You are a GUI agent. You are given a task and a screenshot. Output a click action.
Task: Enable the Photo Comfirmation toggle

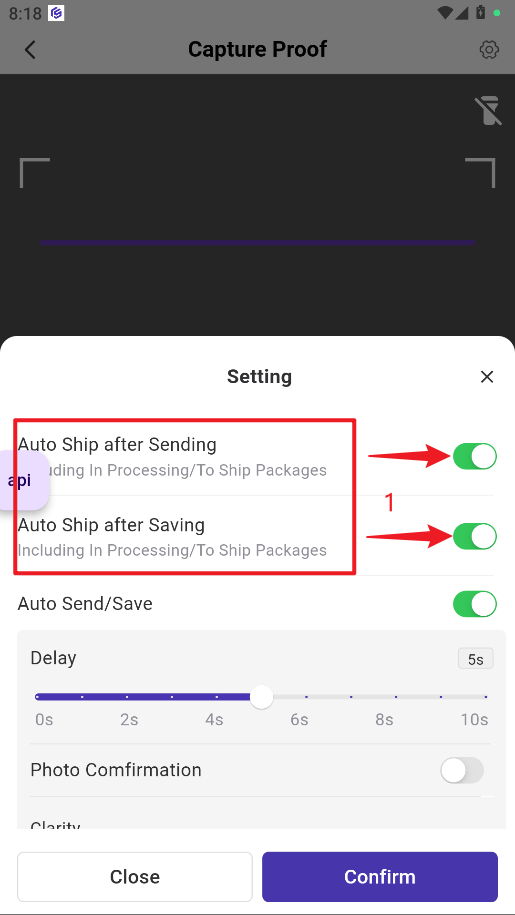(462, 770)
